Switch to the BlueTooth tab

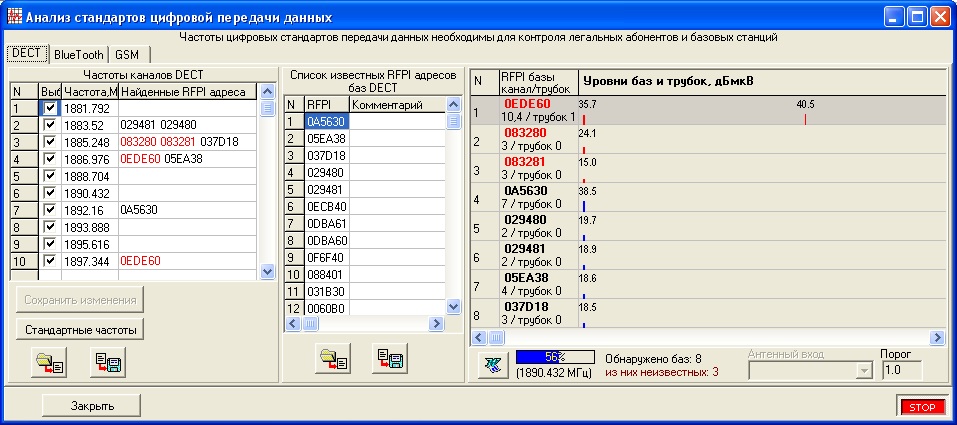pos(78,54)
